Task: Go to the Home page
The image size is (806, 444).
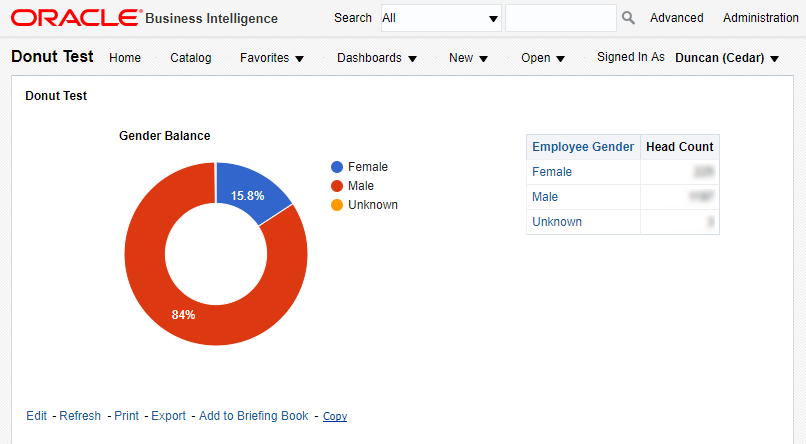Action: pos(125,58)
